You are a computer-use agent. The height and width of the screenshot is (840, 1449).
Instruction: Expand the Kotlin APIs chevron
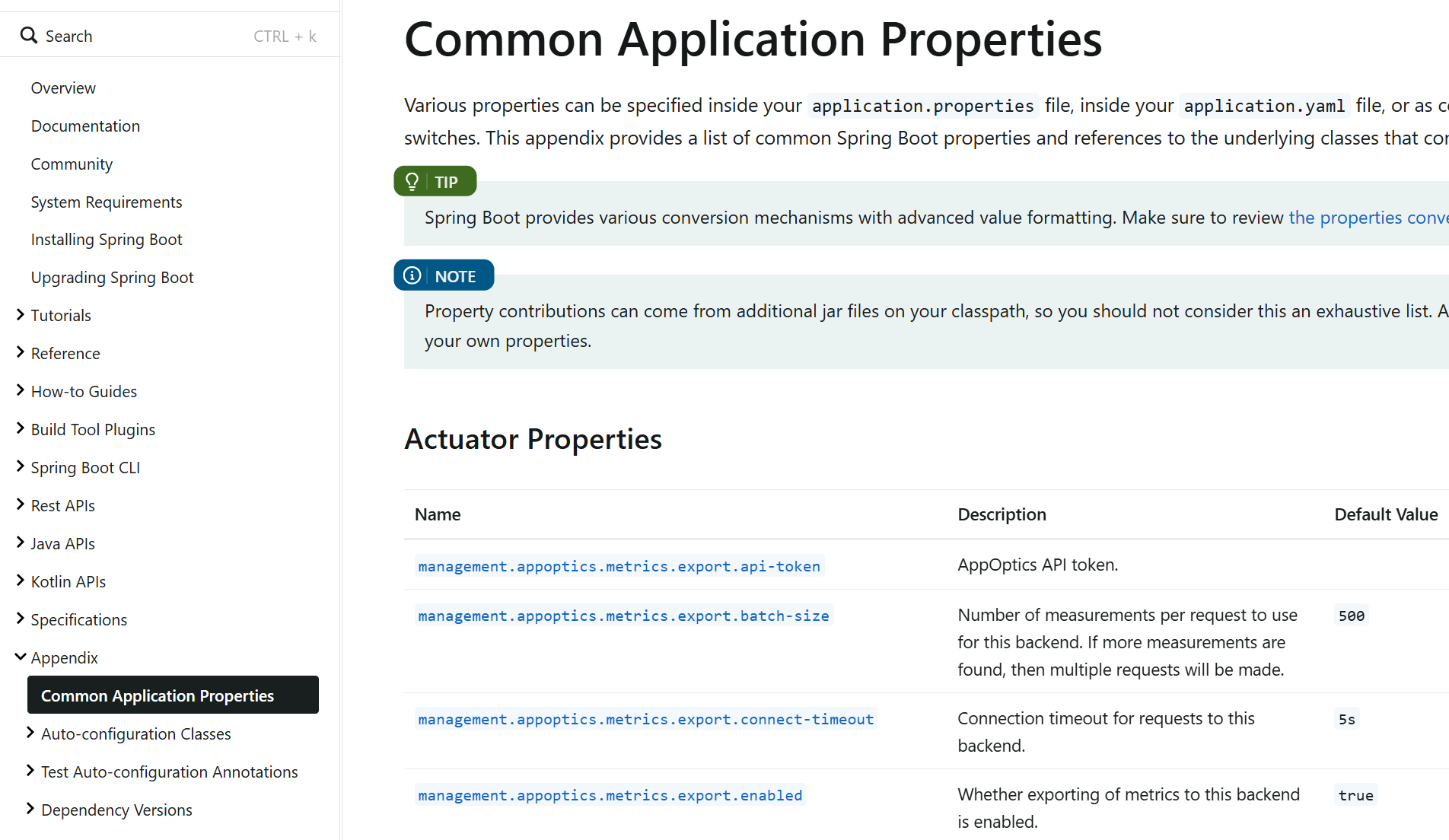pos(21,581)
